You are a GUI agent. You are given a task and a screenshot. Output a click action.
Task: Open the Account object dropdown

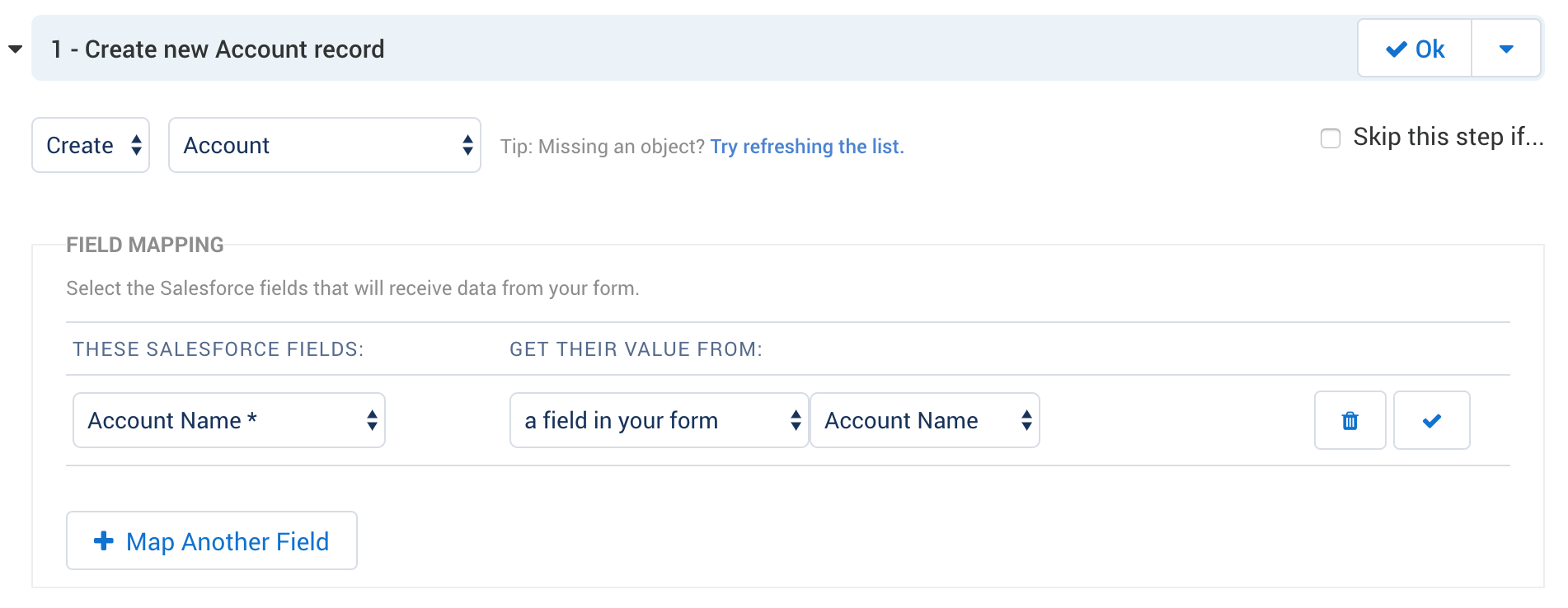324,145
